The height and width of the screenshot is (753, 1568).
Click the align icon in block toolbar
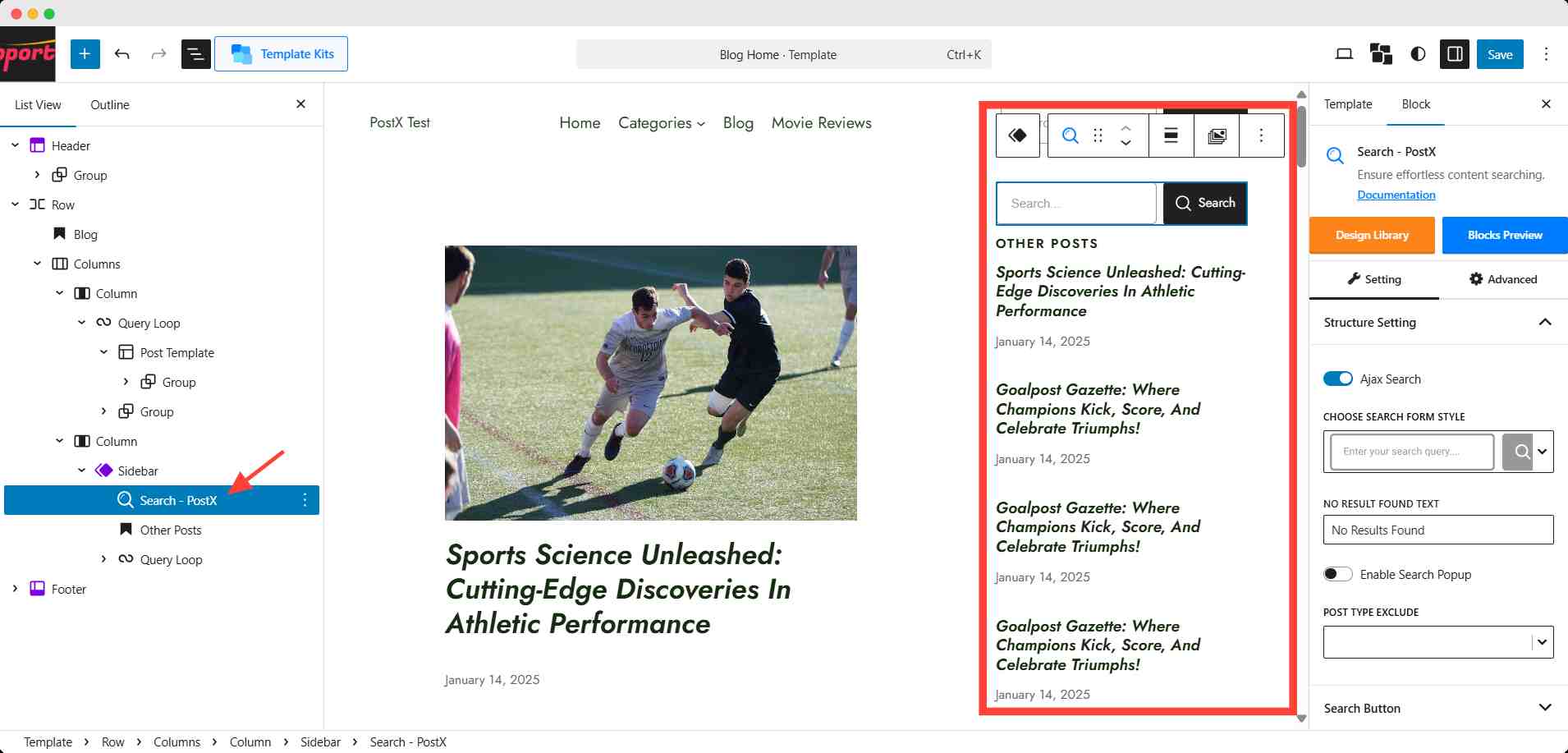click(1171, 135)
